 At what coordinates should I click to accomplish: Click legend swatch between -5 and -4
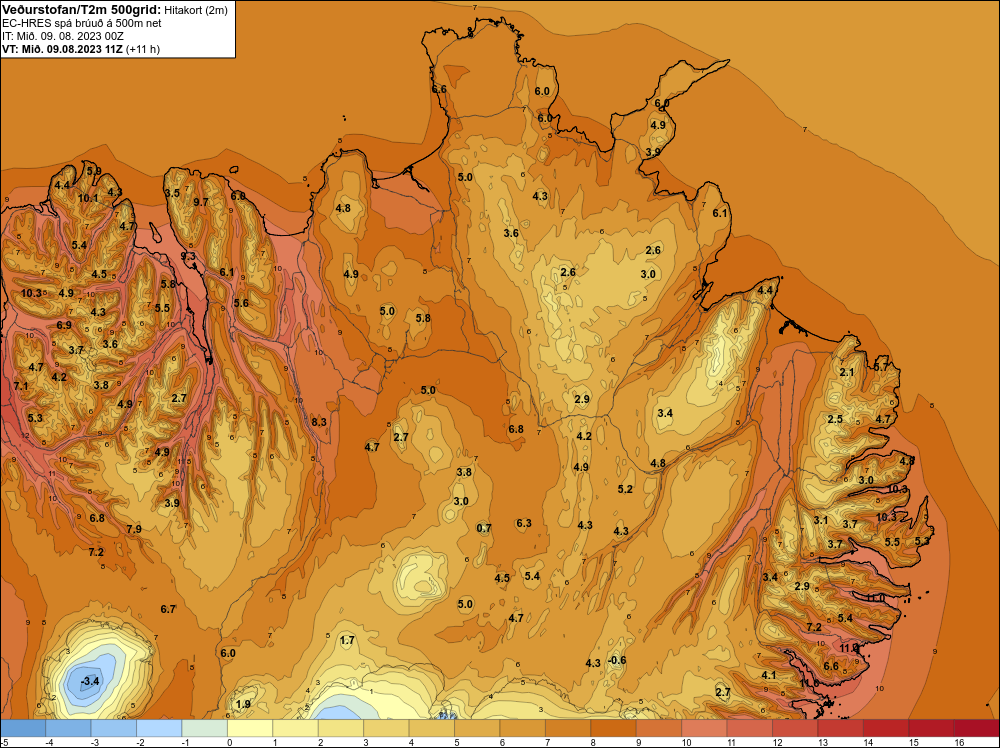pyautogui.click(x=23, y=728)
